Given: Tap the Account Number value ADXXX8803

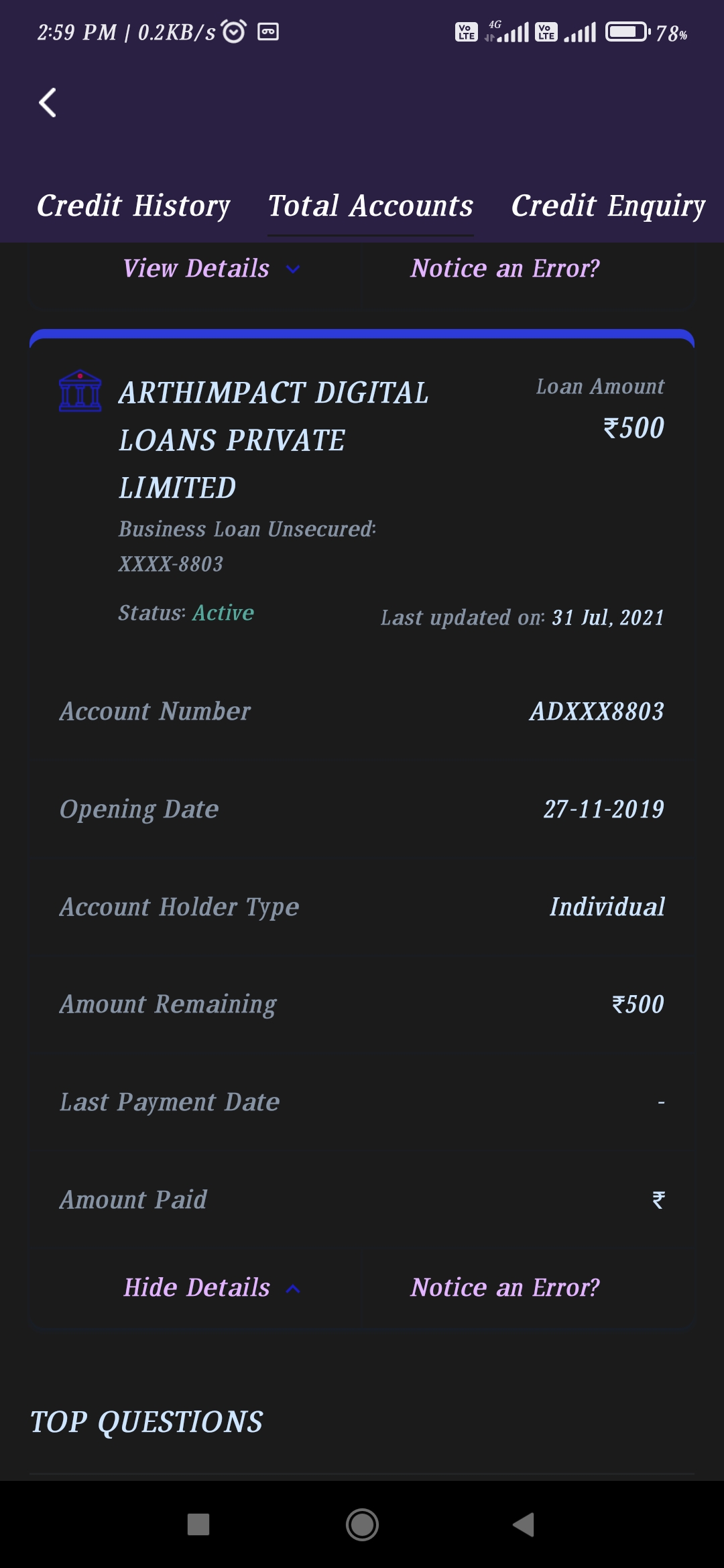Looking at the screenshot, I should click(x=597, y=712).
